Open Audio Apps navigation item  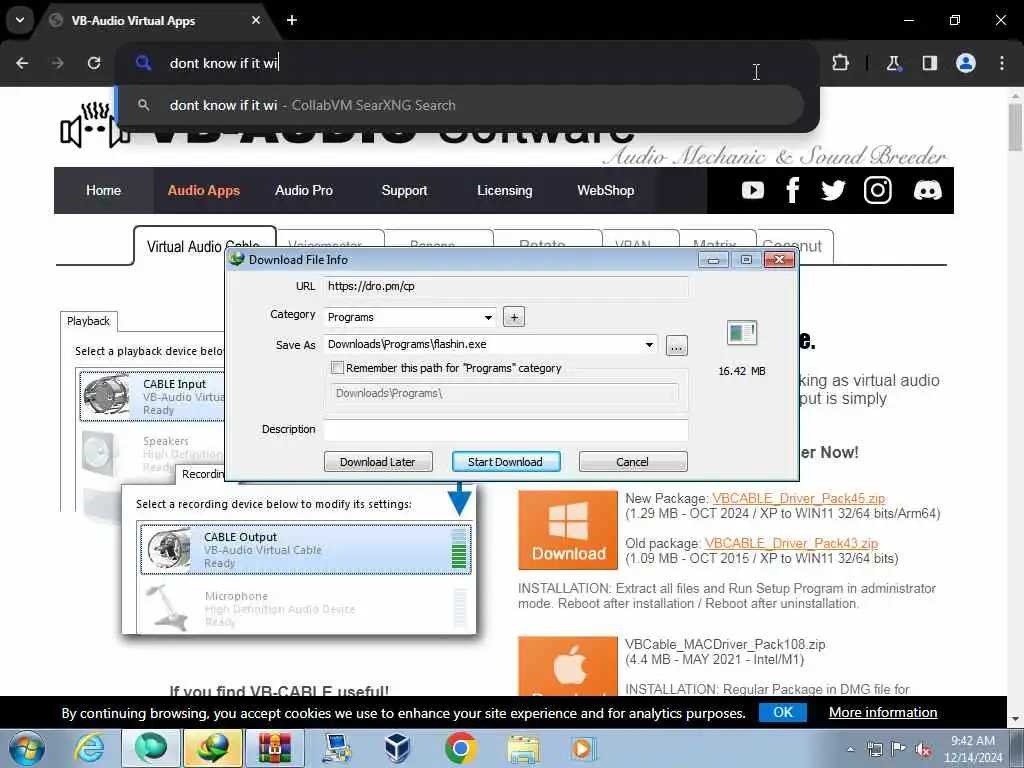click(x=204, y=191)
